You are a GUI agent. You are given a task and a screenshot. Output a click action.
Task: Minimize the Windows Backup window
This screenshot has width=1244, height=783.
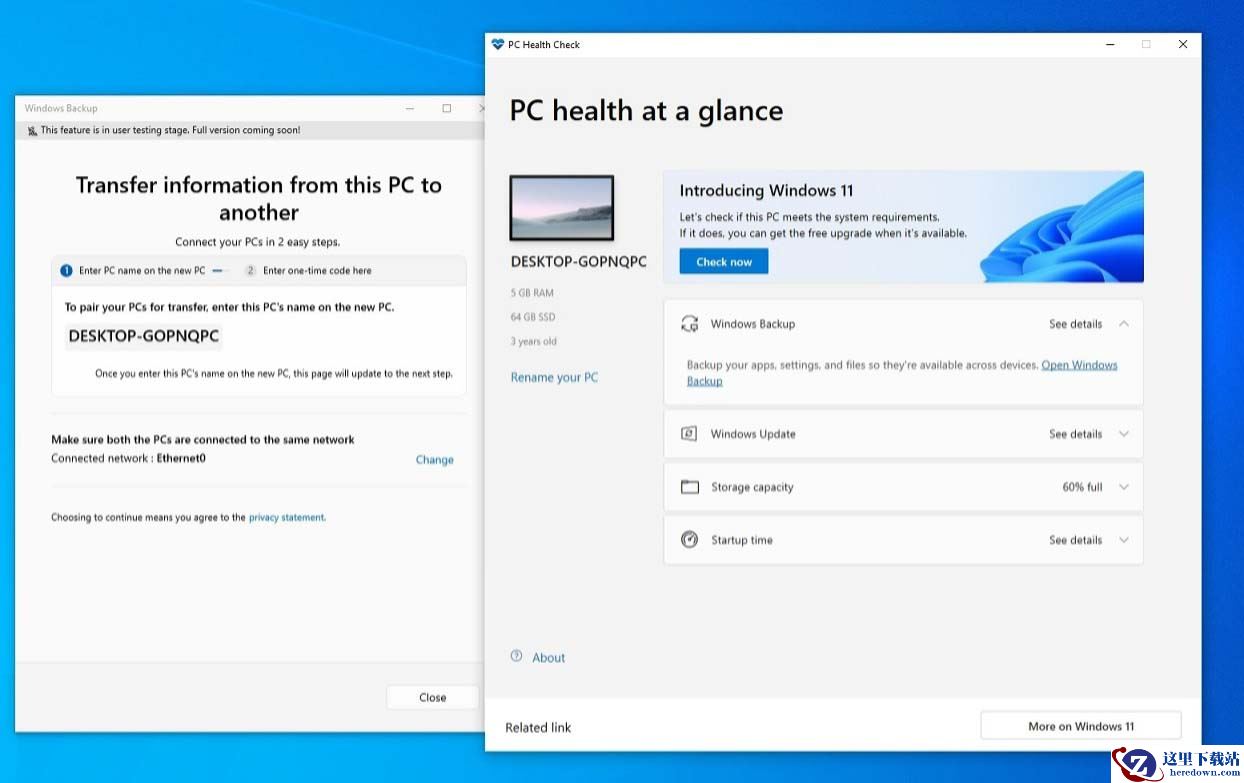coord(410,108)
